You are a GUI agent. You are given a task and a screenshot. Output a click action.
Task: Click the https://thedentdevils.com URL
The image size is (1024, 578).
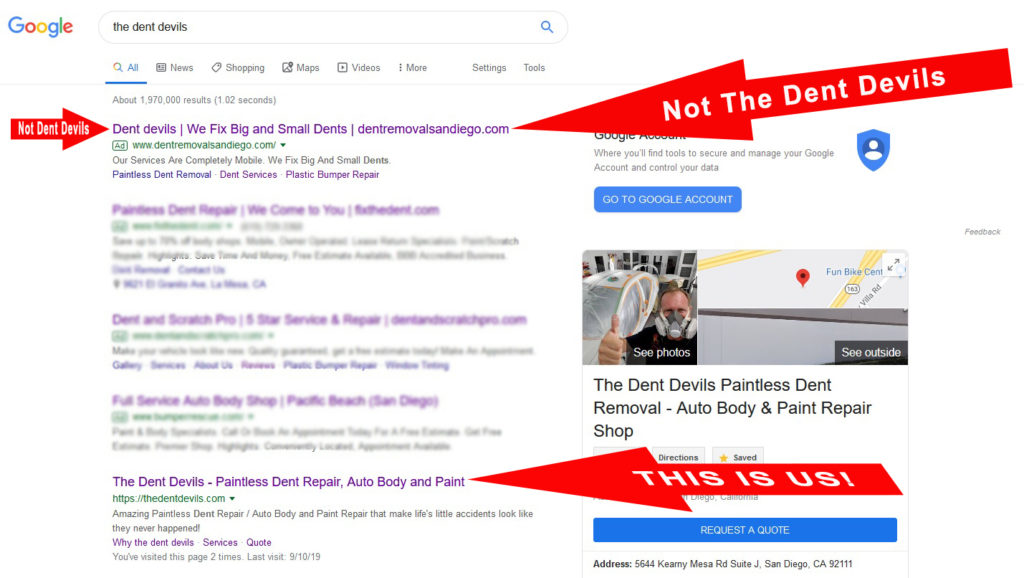click(168, 498)
